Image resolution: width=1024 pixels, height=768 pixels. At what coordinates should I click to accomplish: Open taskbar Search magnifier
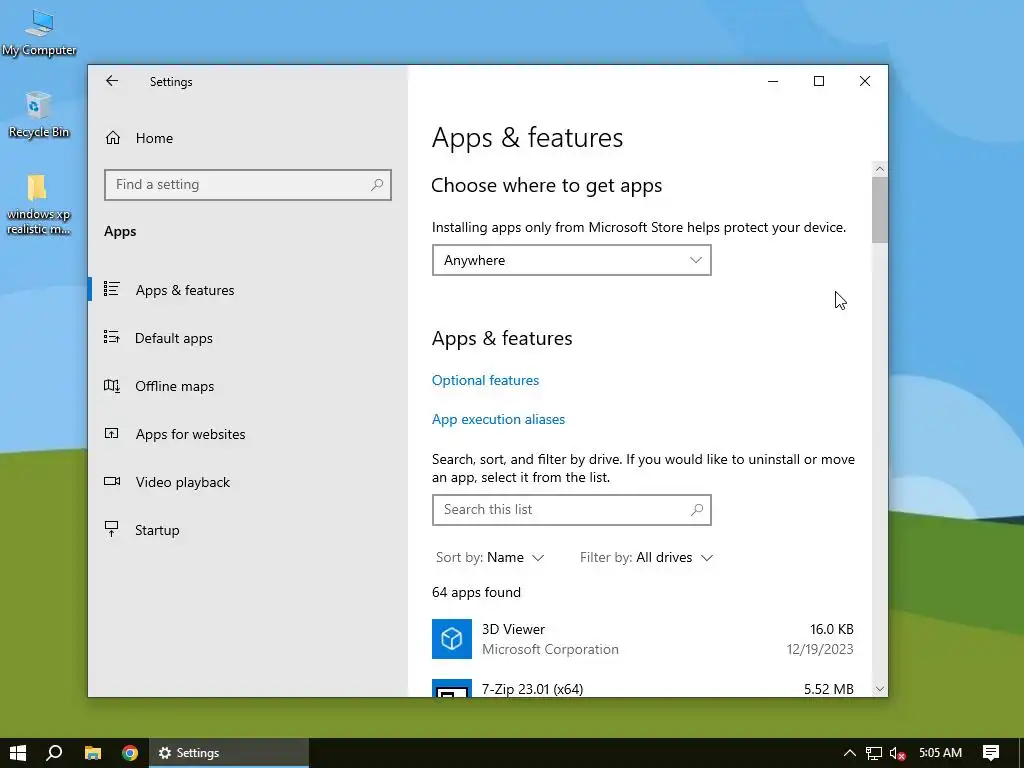tap(54, 753)
